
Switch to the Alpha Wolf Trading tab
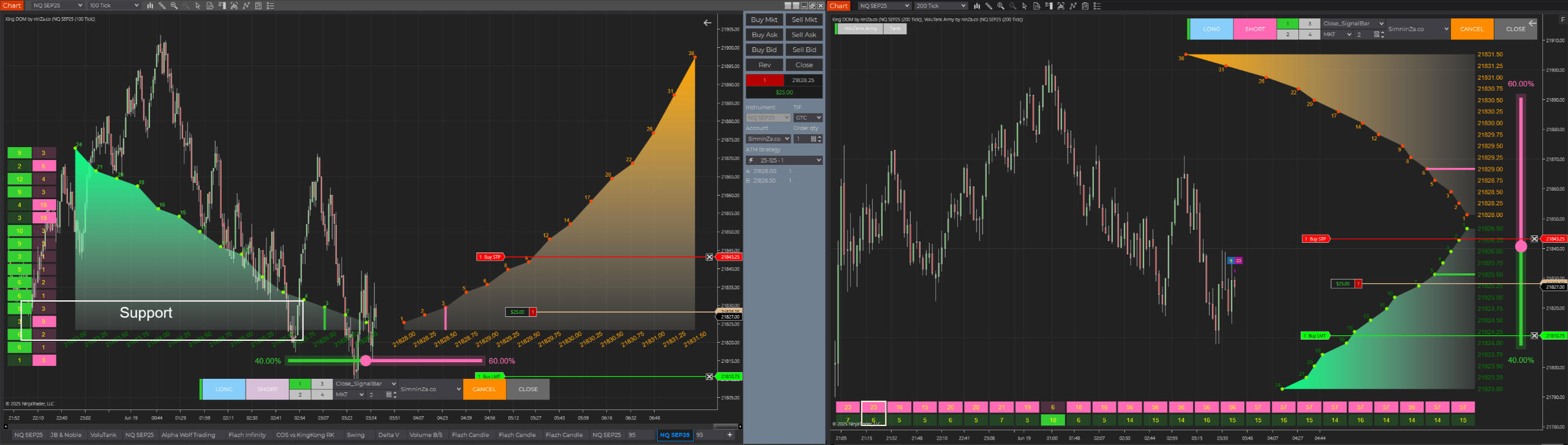click(x=188, y=435)
